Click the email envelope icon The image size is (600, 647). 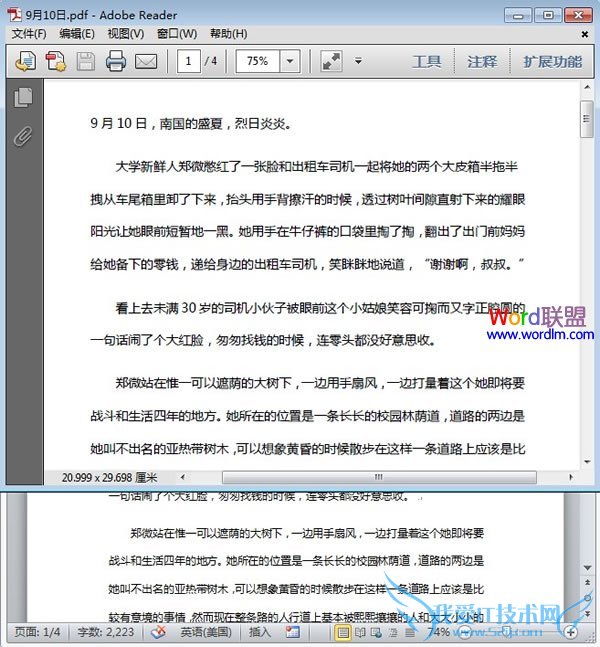(146, 62)
